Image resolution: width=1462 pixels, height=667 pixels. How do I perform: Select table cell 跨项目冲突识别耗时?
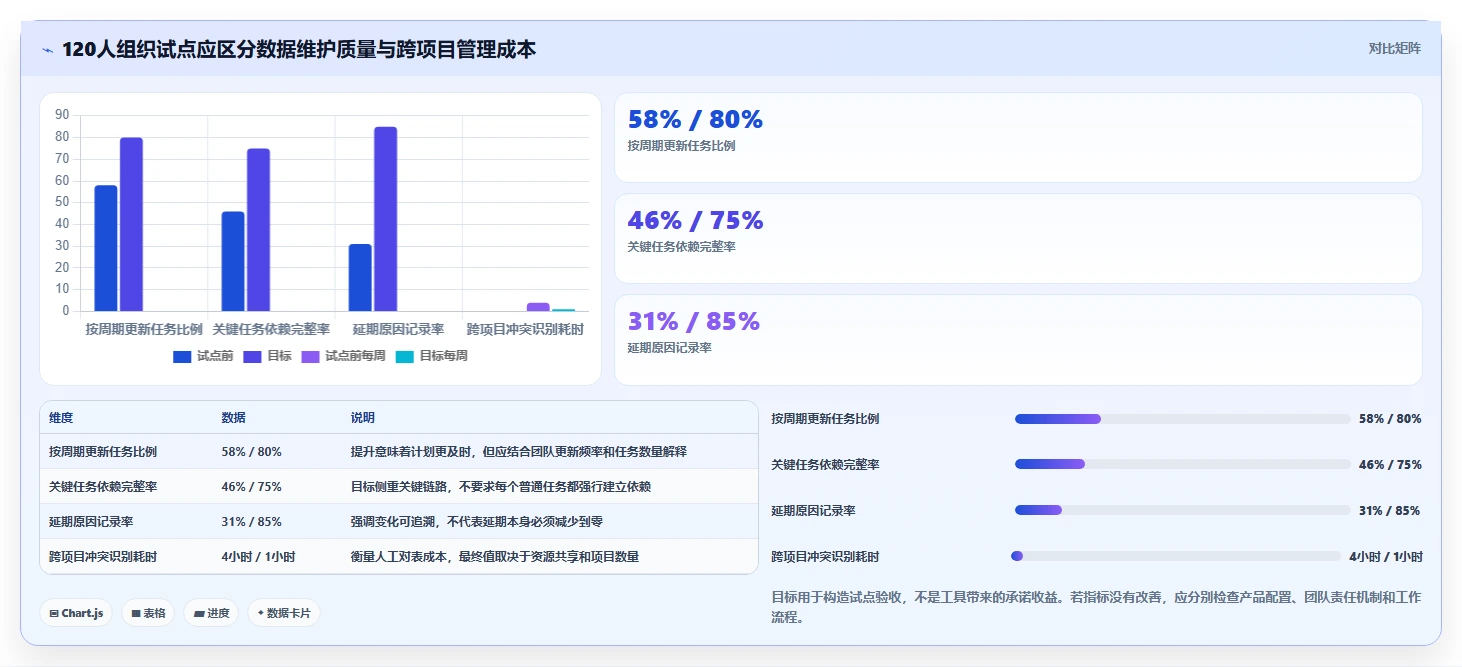[x=102, y=557]
